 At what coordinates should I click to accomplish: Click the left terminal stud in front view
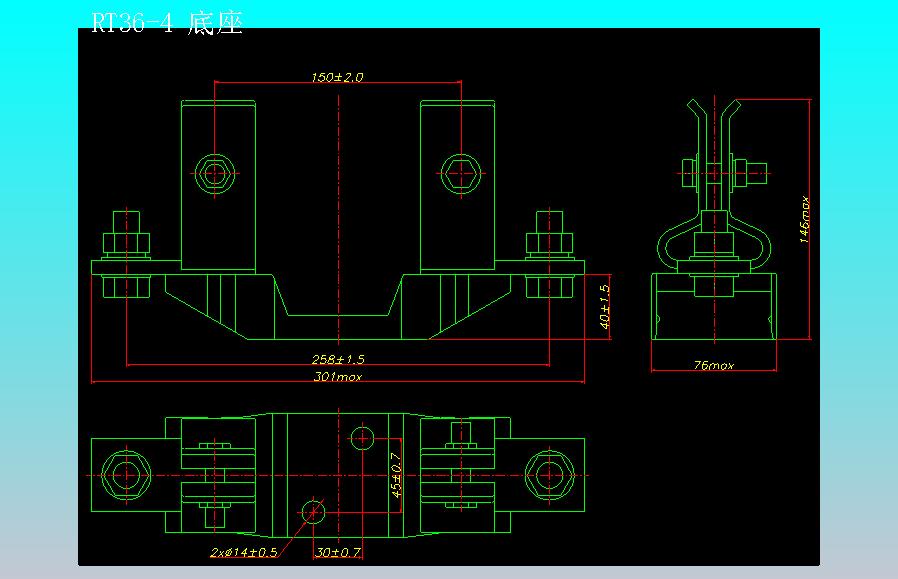pyautogui.click(x=127, y=254)
